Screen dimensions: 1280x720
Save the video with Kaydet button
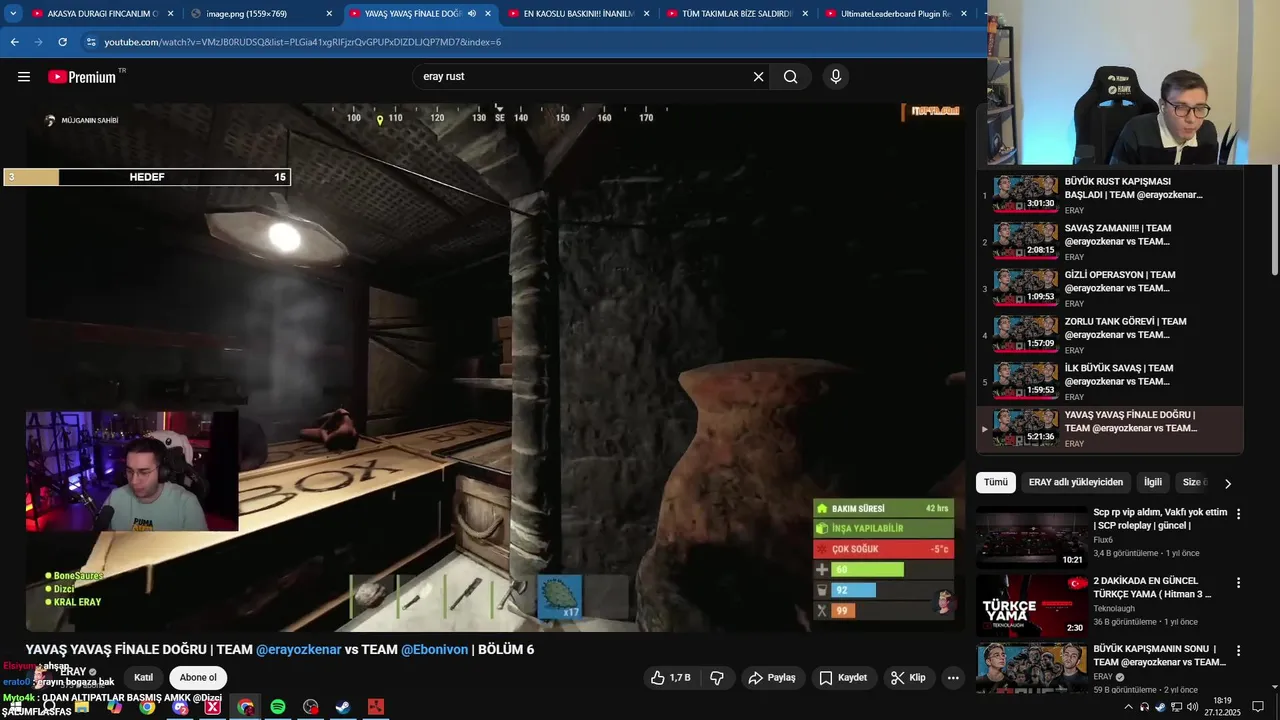coord(843,678)
